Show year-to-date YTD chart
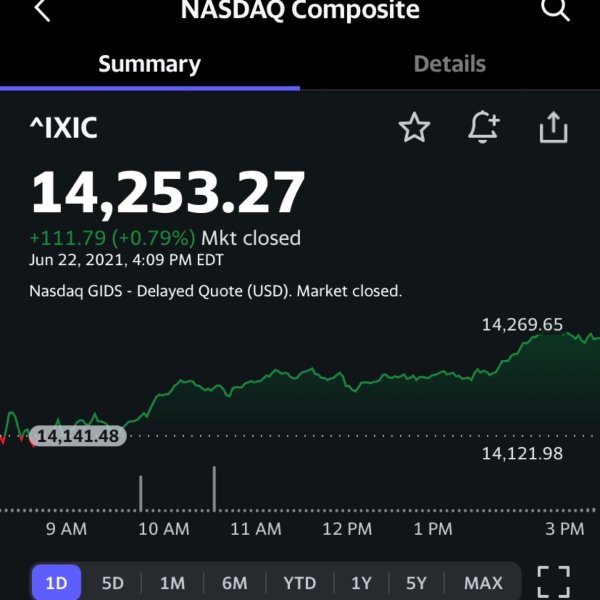Screen dimensions: 600x600 coord(300,583)
